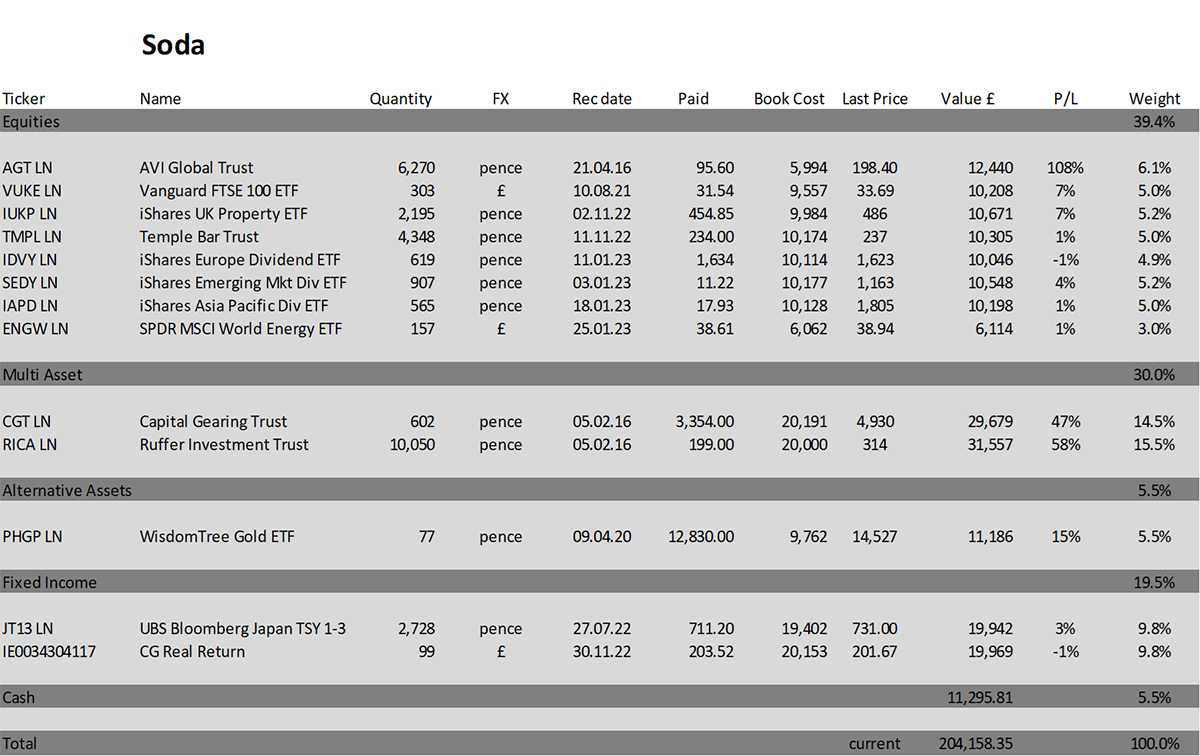Select the Last Price column header
The width and height of the screenshot is (1200, 756).
(x=875, y=99)
